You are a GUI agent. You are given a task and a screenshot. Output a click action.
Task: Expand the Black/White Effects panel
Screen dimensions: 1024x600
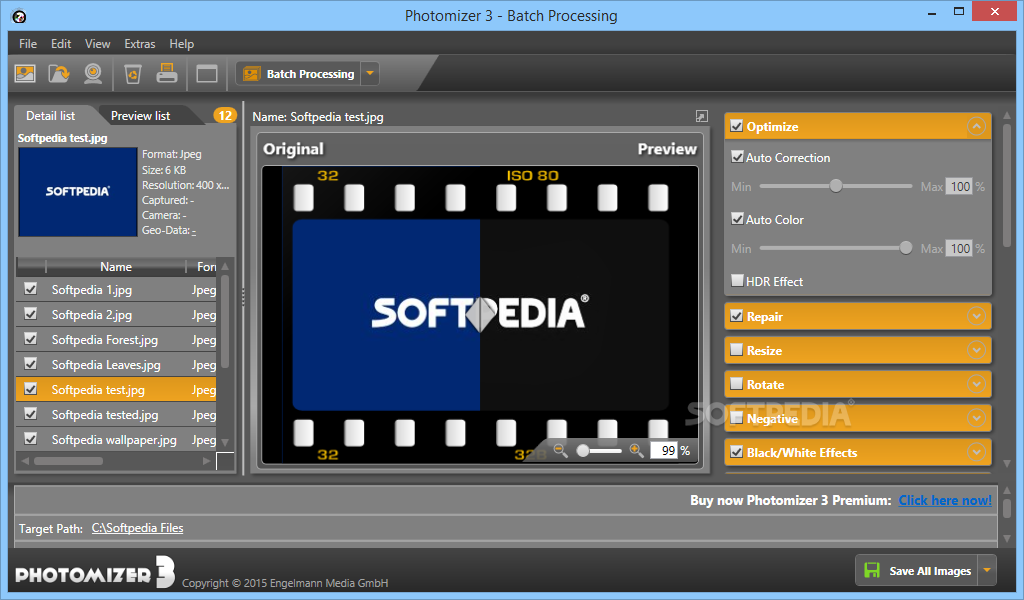pos(976,452)
